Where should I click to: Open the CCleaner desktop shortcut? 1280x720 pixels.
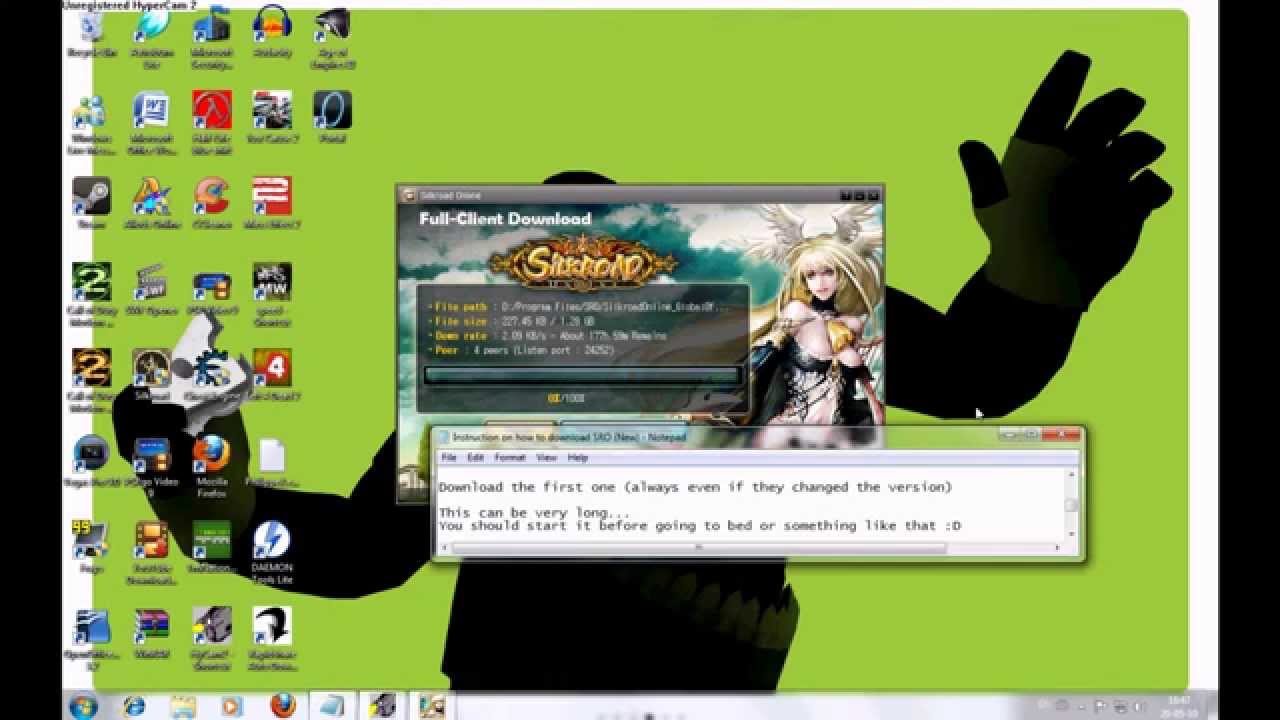[211, 202]
